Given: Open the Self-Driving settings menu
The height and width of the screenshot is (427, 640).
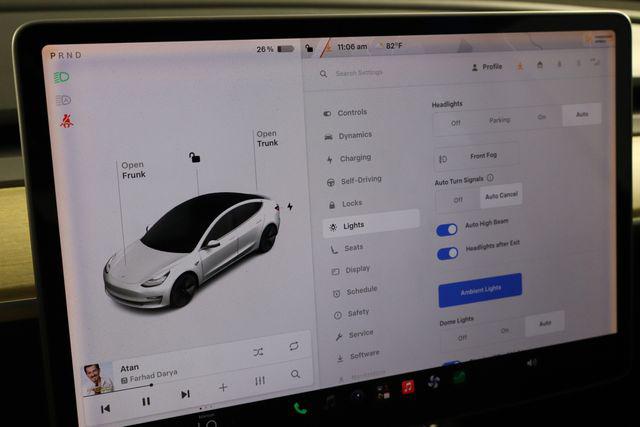Looking at the screenshot, I should point(354,180).
